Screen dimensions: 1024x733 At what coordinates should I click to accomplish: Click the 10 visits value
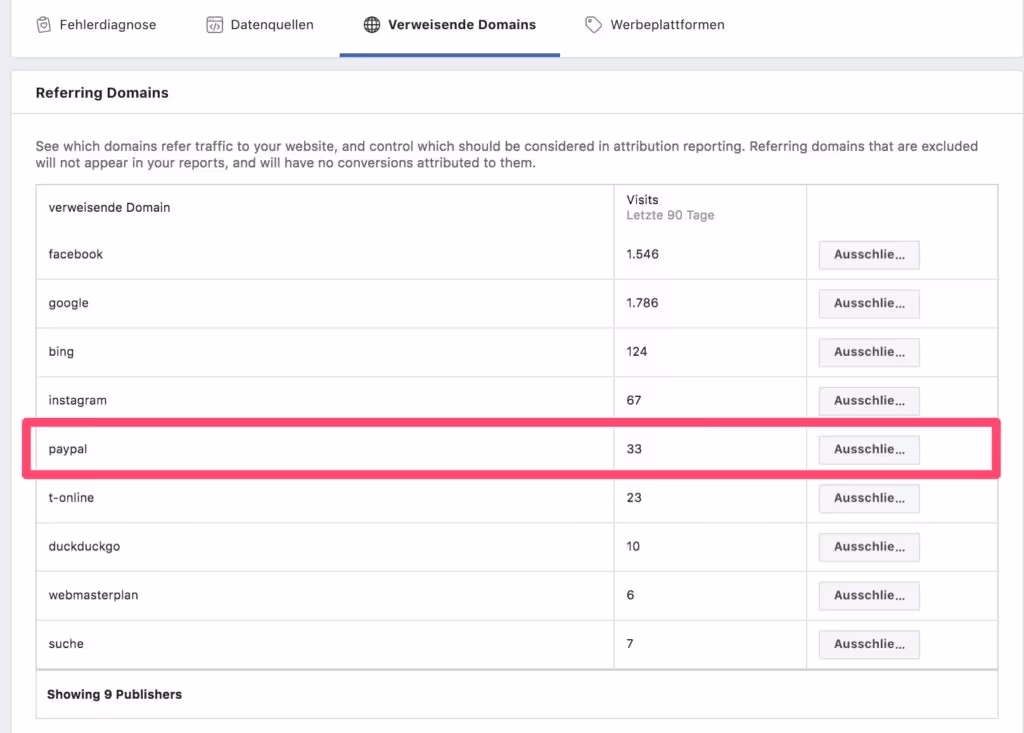(x=633, y=546)
